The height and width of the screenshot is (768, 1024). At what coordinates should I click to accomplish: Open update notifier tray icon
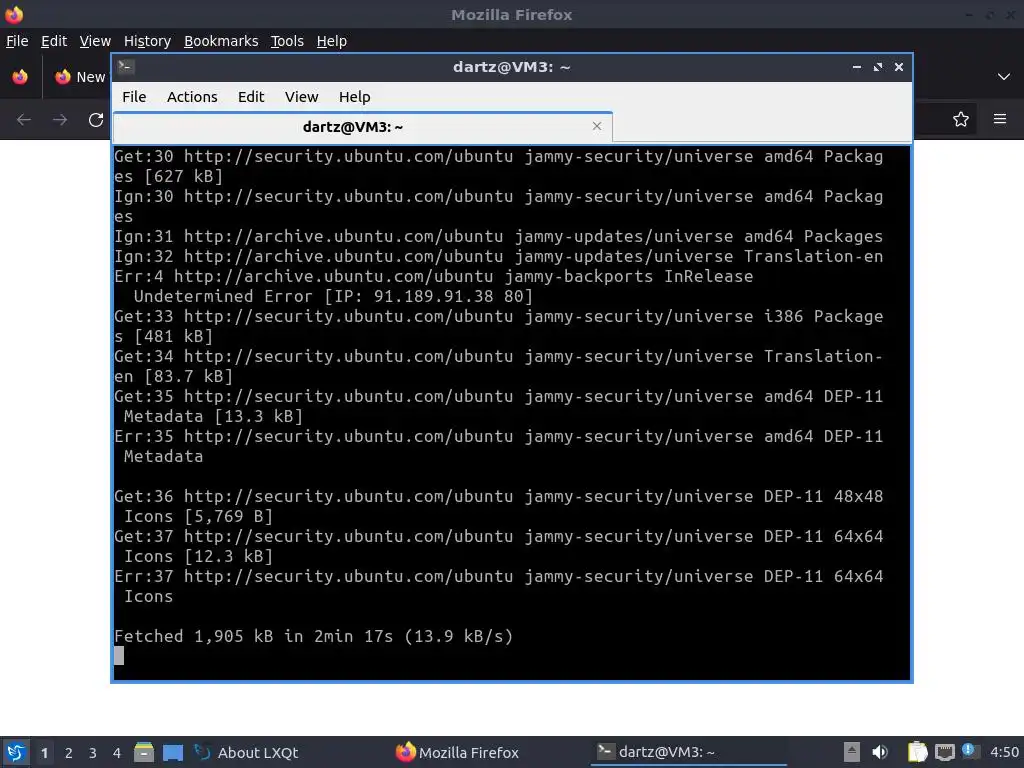(x=969, y=751)
